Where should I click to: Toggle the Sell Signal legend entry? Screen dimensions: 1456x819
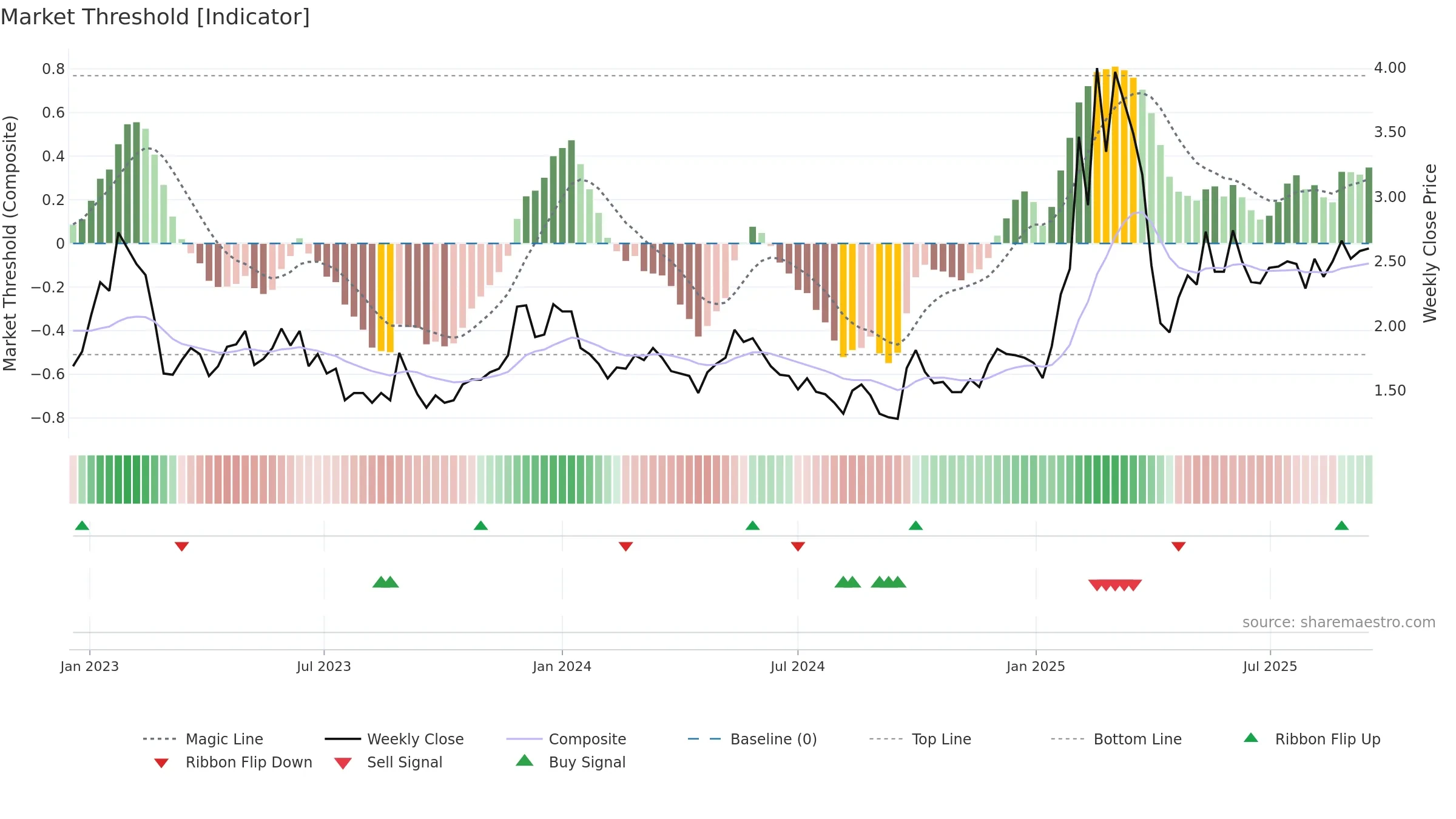pyautogui.click(x=388, y=762)
